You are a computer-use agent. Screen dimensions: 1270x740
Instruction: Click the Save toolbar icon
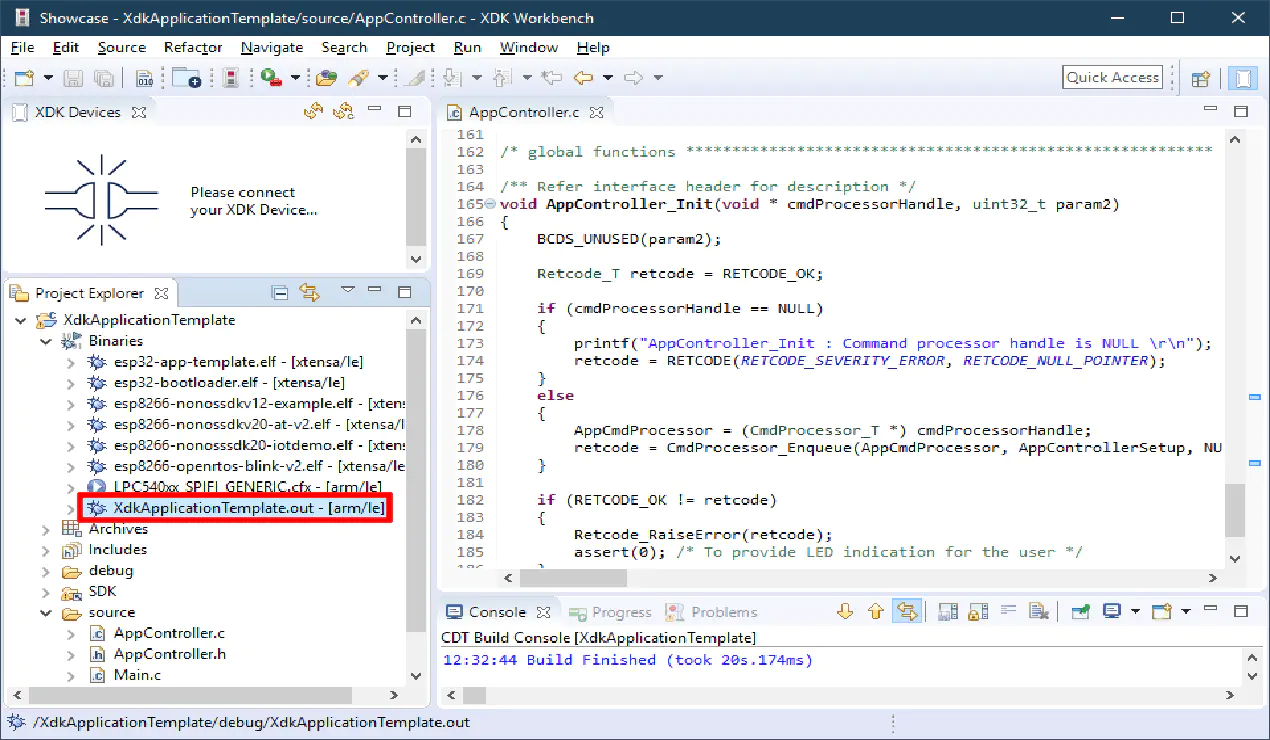click(73, 78)
